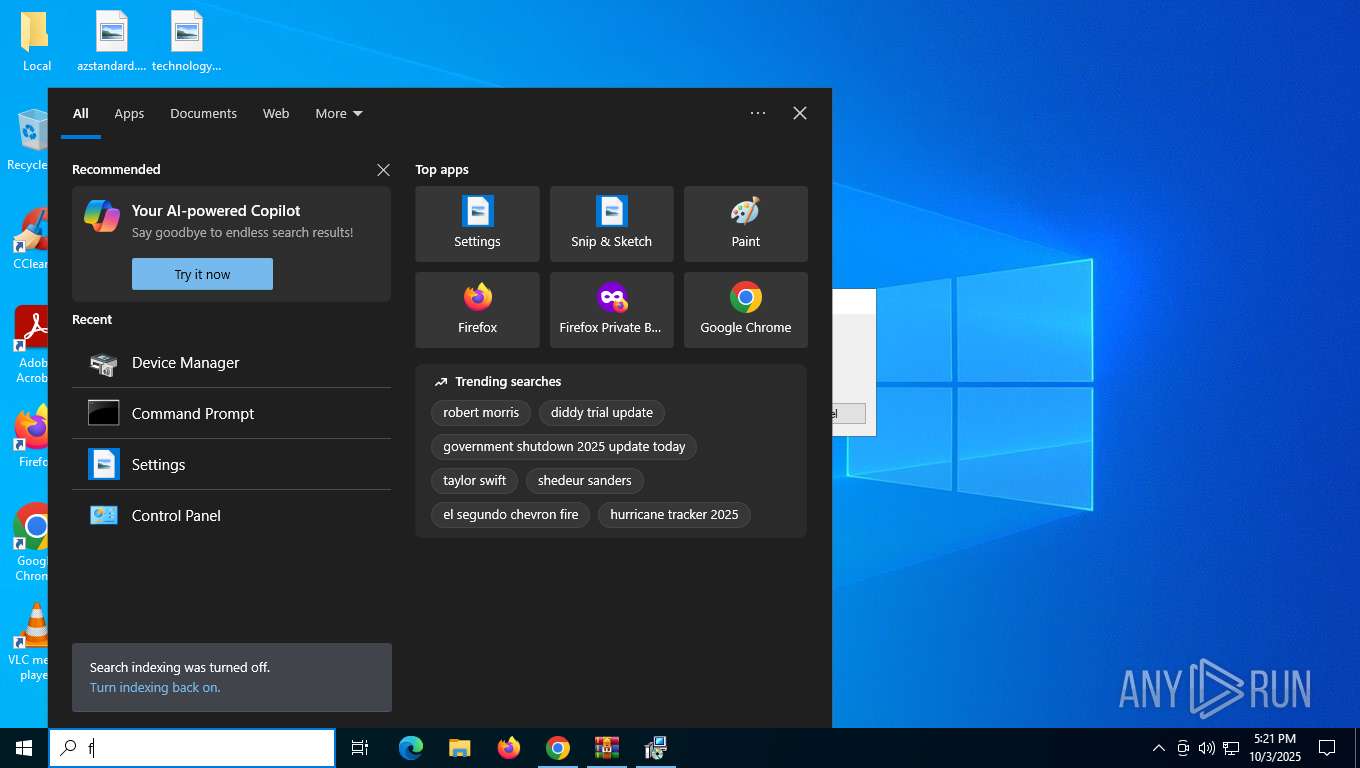Search government shutdown 2025 update today
The width and height of the screenshot is (1360, 768).
point(564,447)
